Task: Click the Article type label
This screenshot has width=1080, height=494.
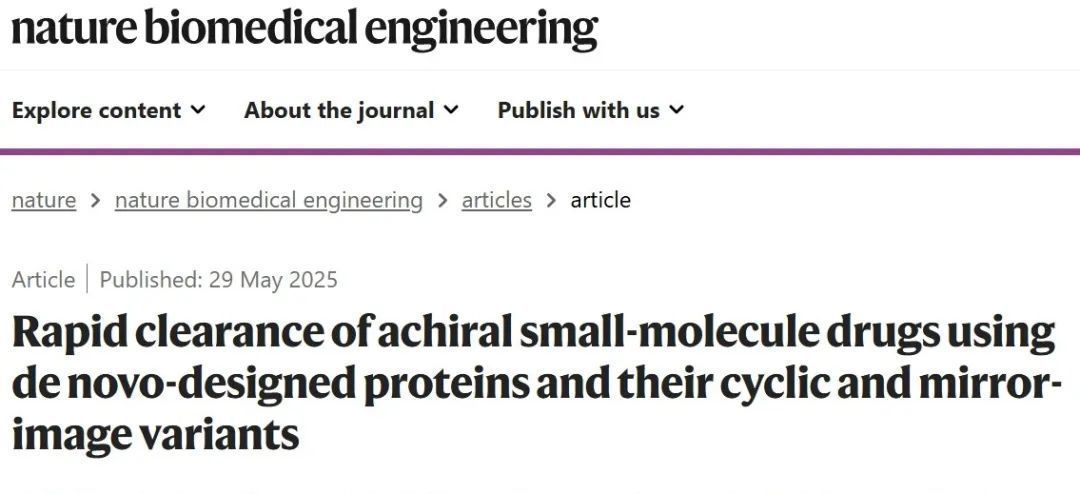Action: [43, 280]
